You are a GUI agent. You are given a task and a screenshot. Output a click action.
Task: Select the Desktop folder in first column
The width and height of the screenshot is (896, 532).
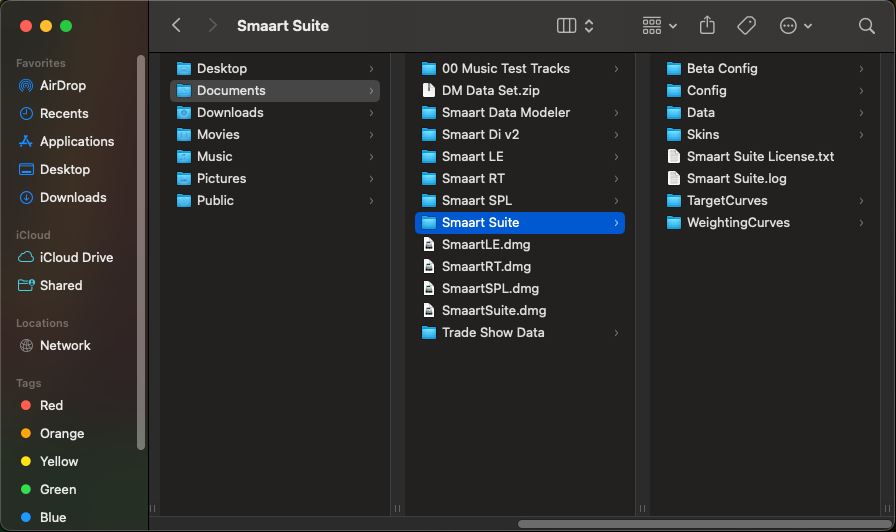pos(275,69)
